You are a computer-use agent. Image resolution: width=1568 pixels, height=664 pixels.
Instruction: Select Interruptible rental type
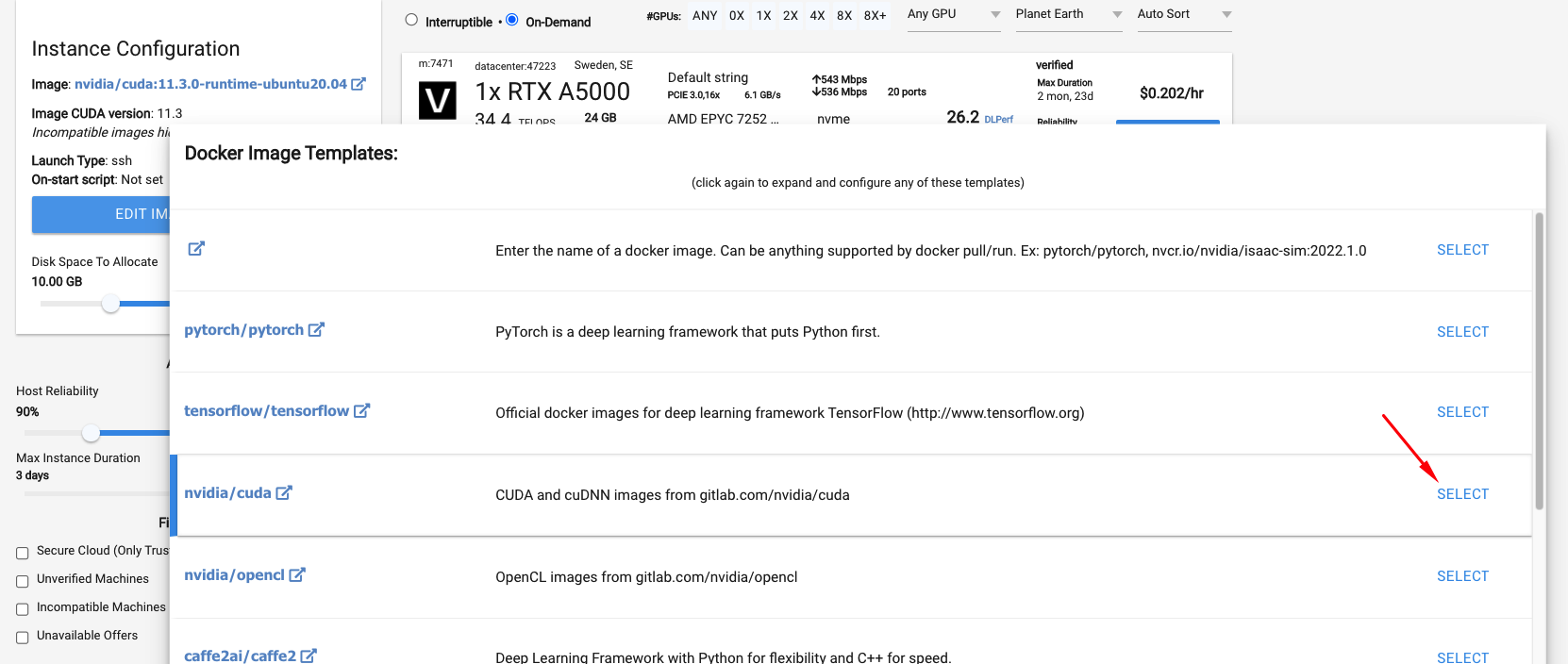point(411,20)
